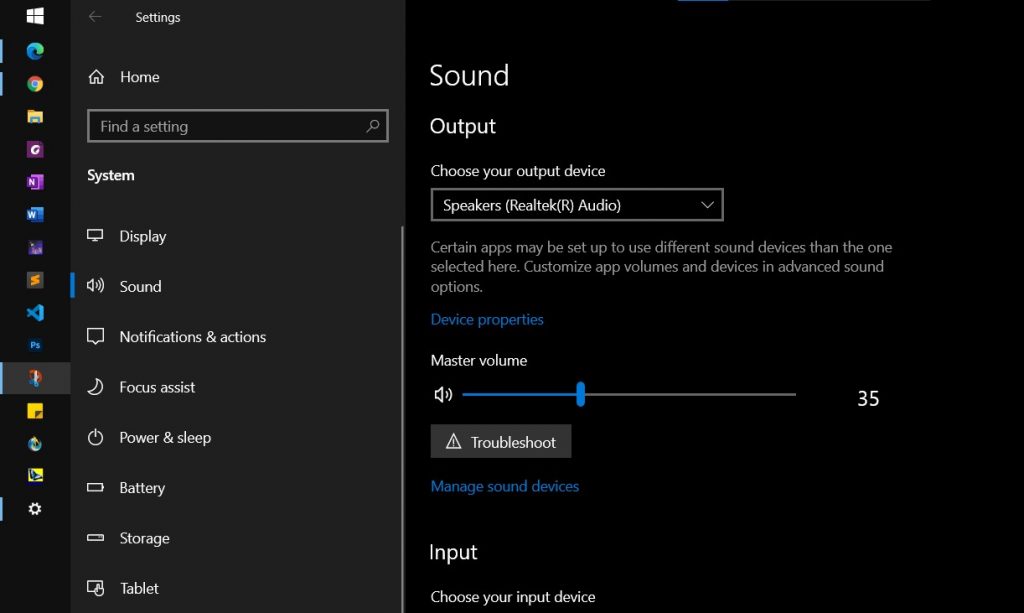Go back using the Settings back arrow
Screen dimensions: 1024x613
coord(95,17)
